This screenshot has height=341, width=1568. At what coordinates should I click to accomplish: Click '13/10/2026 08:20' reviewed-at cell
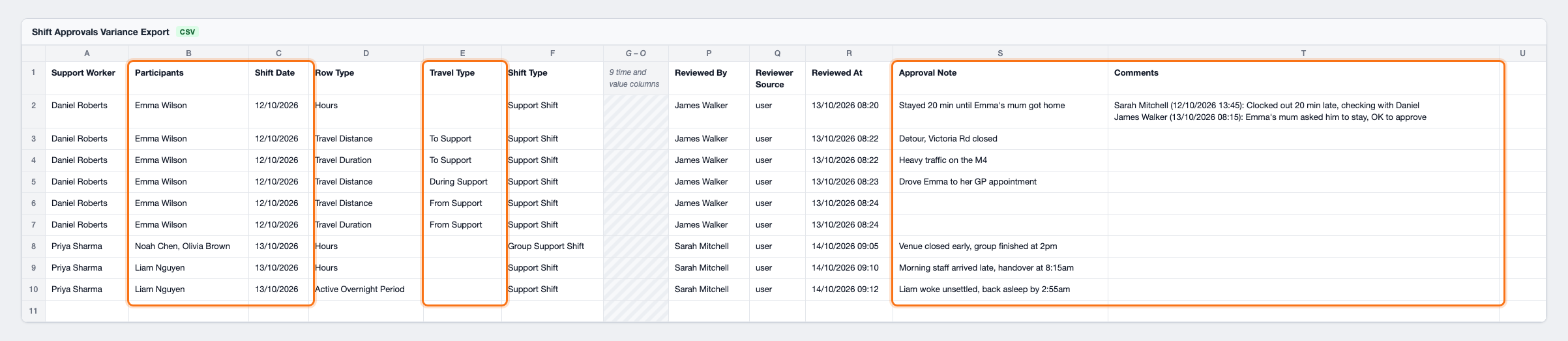(849, 111)
